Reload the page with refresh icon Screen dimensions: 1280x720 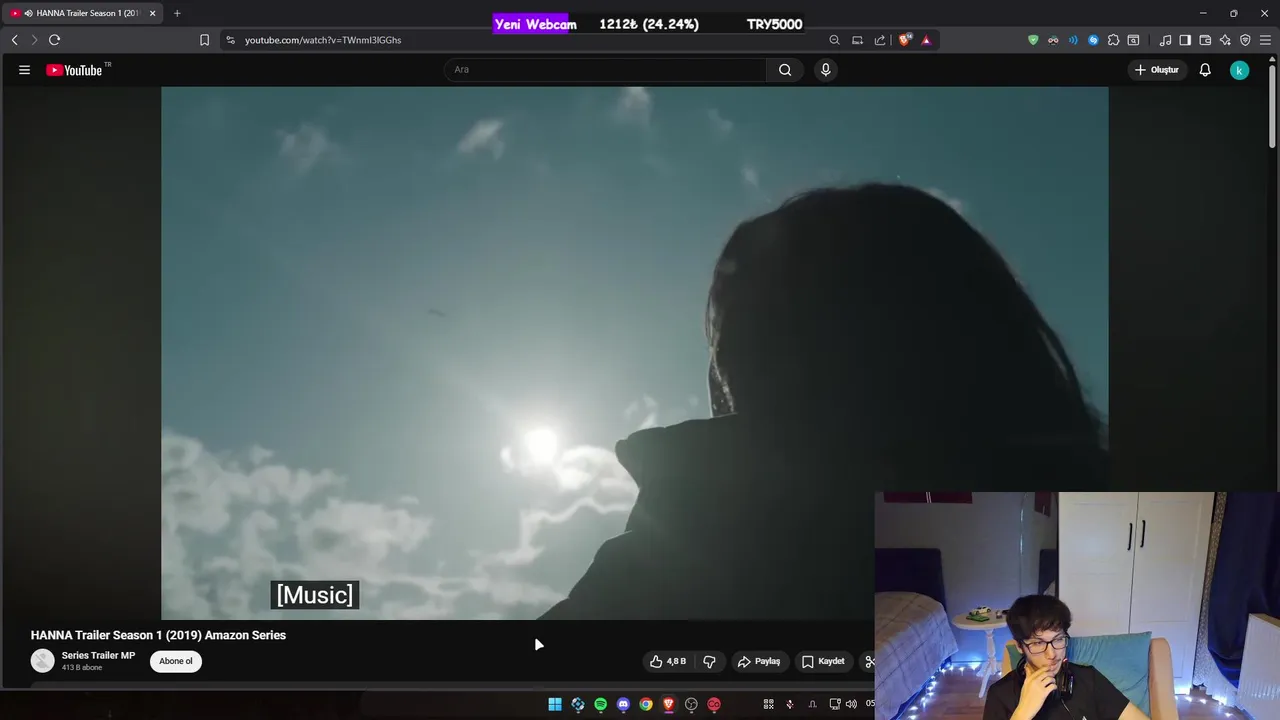[x=55, y=40]
